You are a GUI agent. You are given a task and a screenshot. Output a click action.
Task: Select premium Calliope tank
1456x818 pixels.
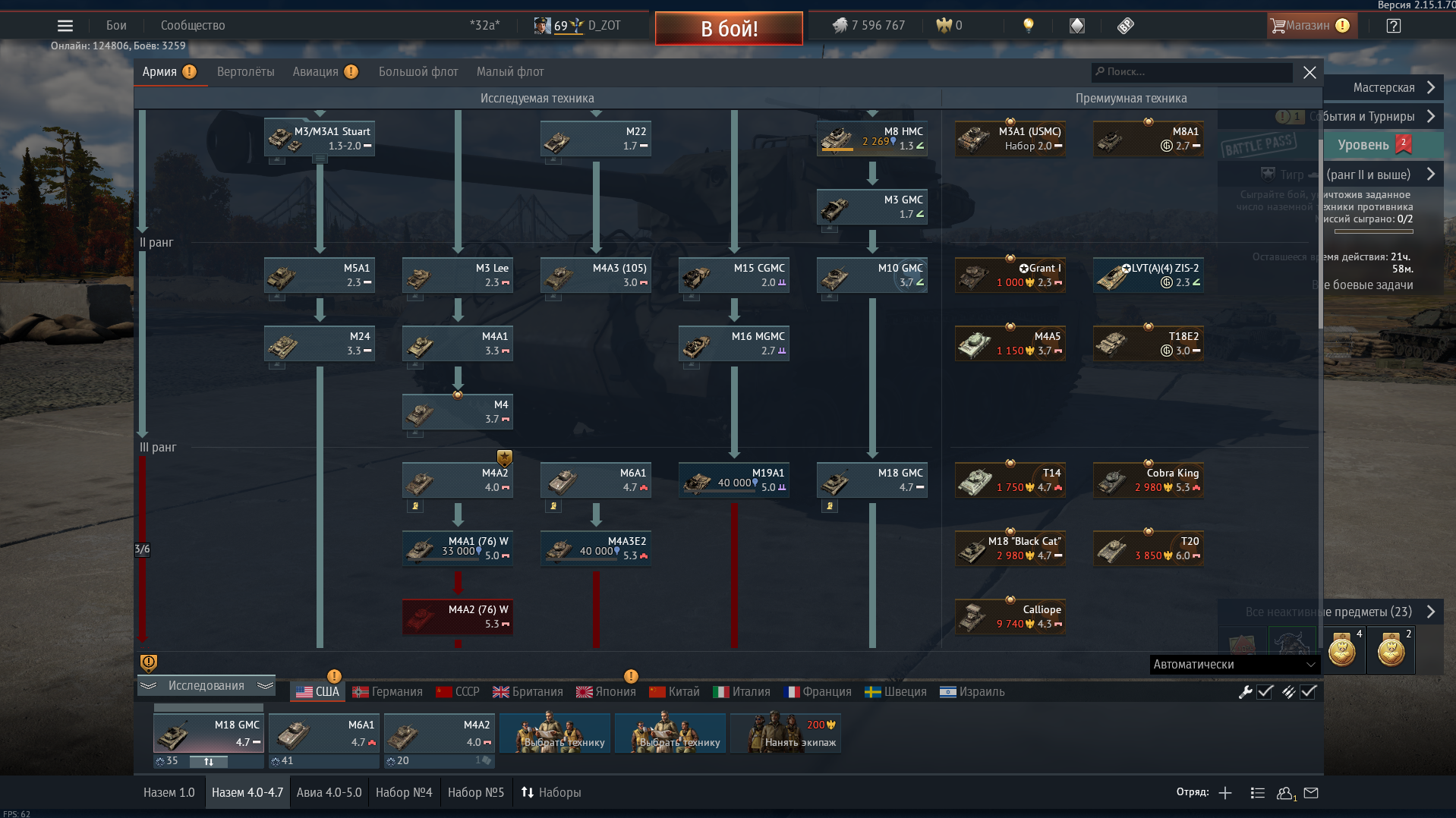[1010, 617]
